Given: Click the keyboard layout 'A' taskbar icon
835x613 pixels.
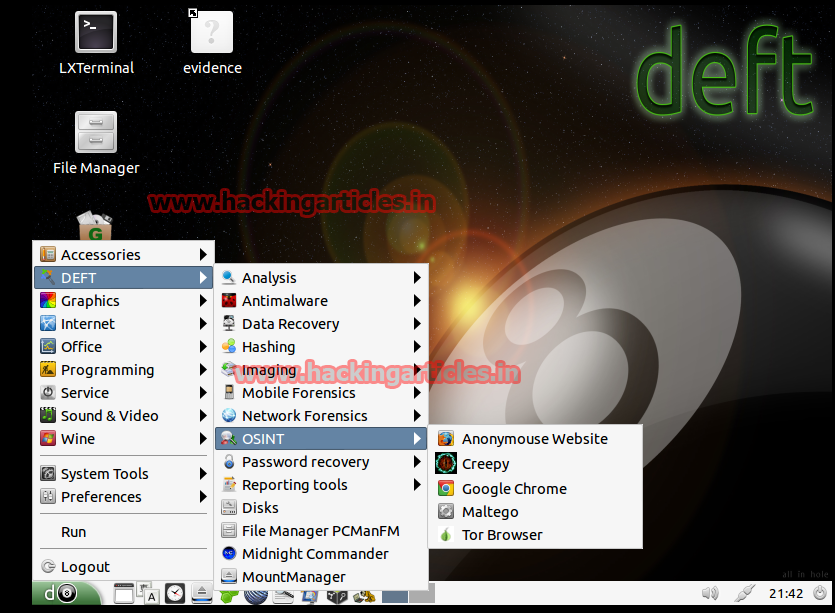Looking at the screenshot, I should (x=149, y=593).
